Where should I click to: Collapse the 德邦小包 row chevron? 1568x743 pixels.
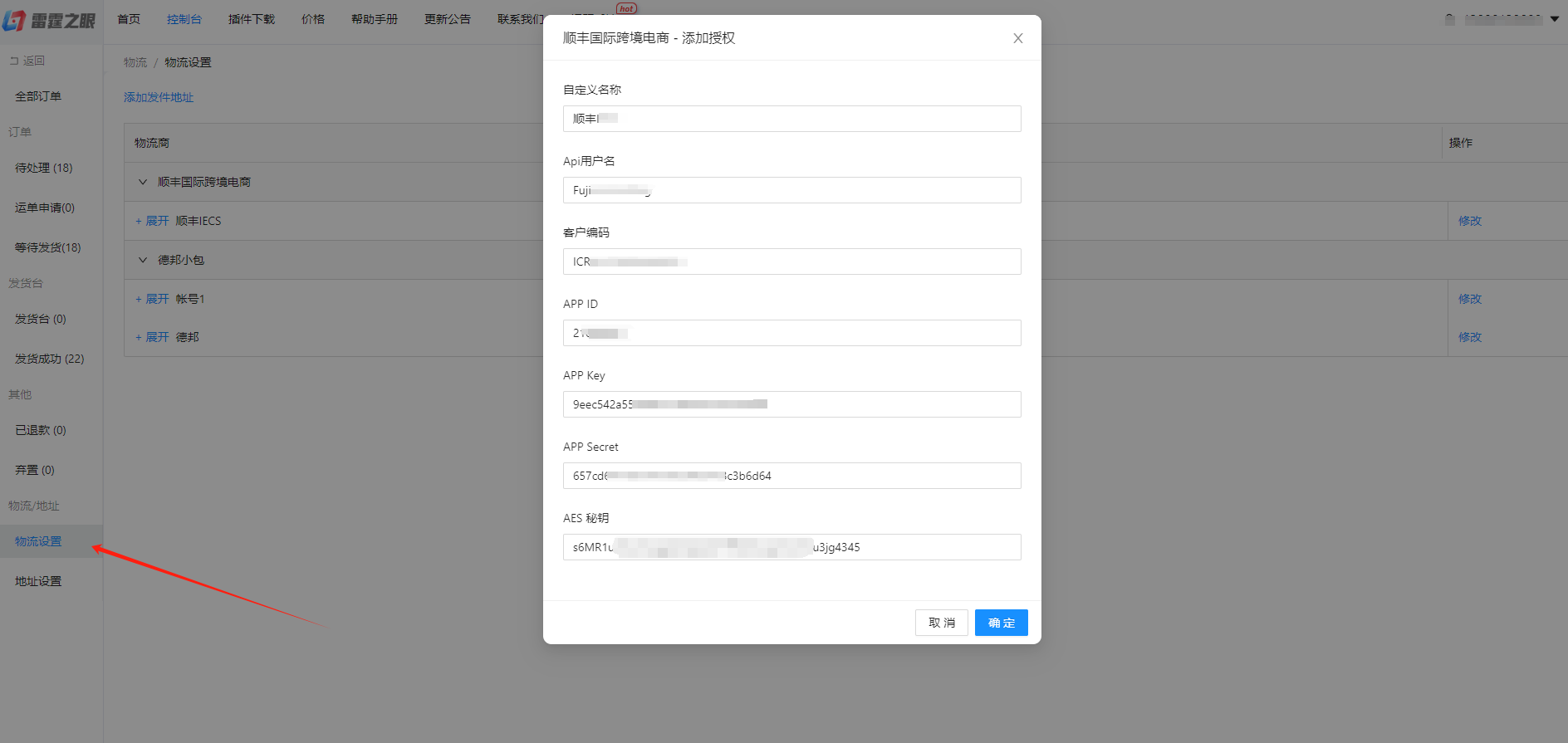(x=143, y=260)
